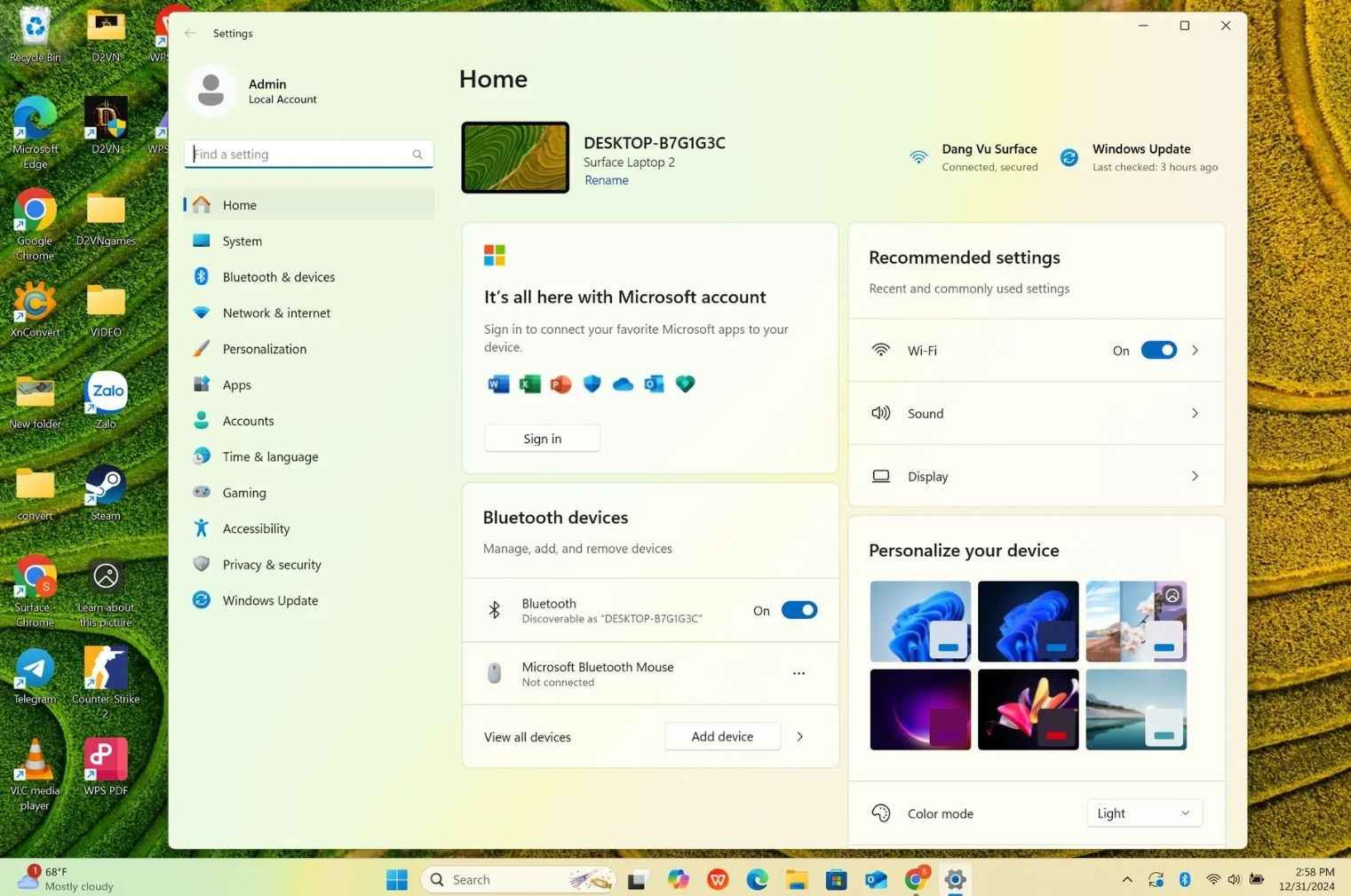
Task: Click the Rename link for DESKTOP-B7G1G3C
Action: (606, 179)
